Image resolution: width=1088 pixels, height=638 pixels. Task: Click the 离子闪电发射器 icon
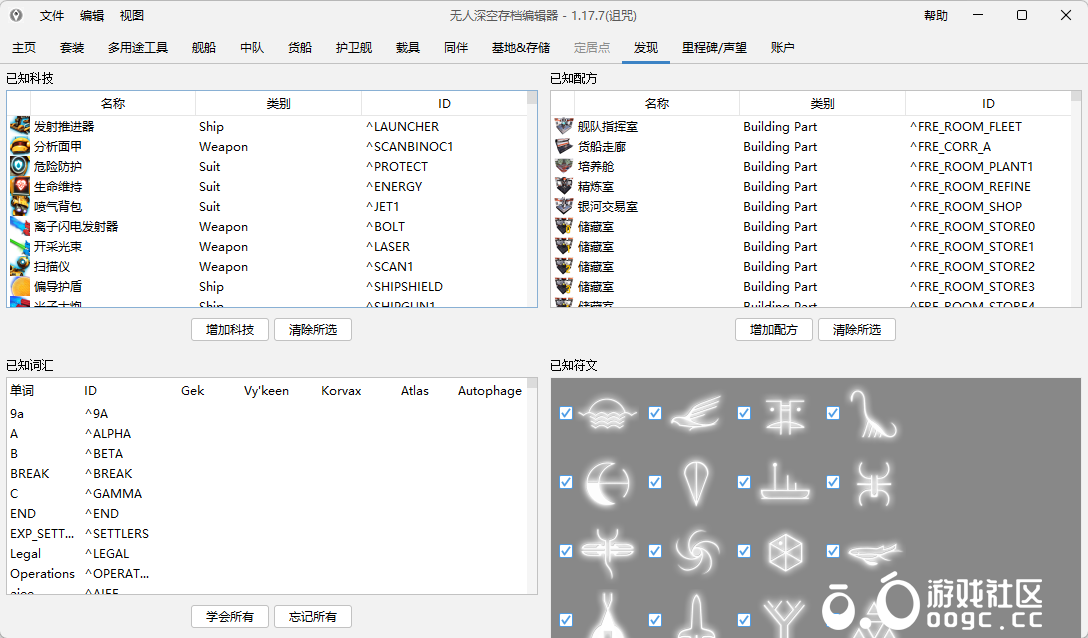click(20, 226)
